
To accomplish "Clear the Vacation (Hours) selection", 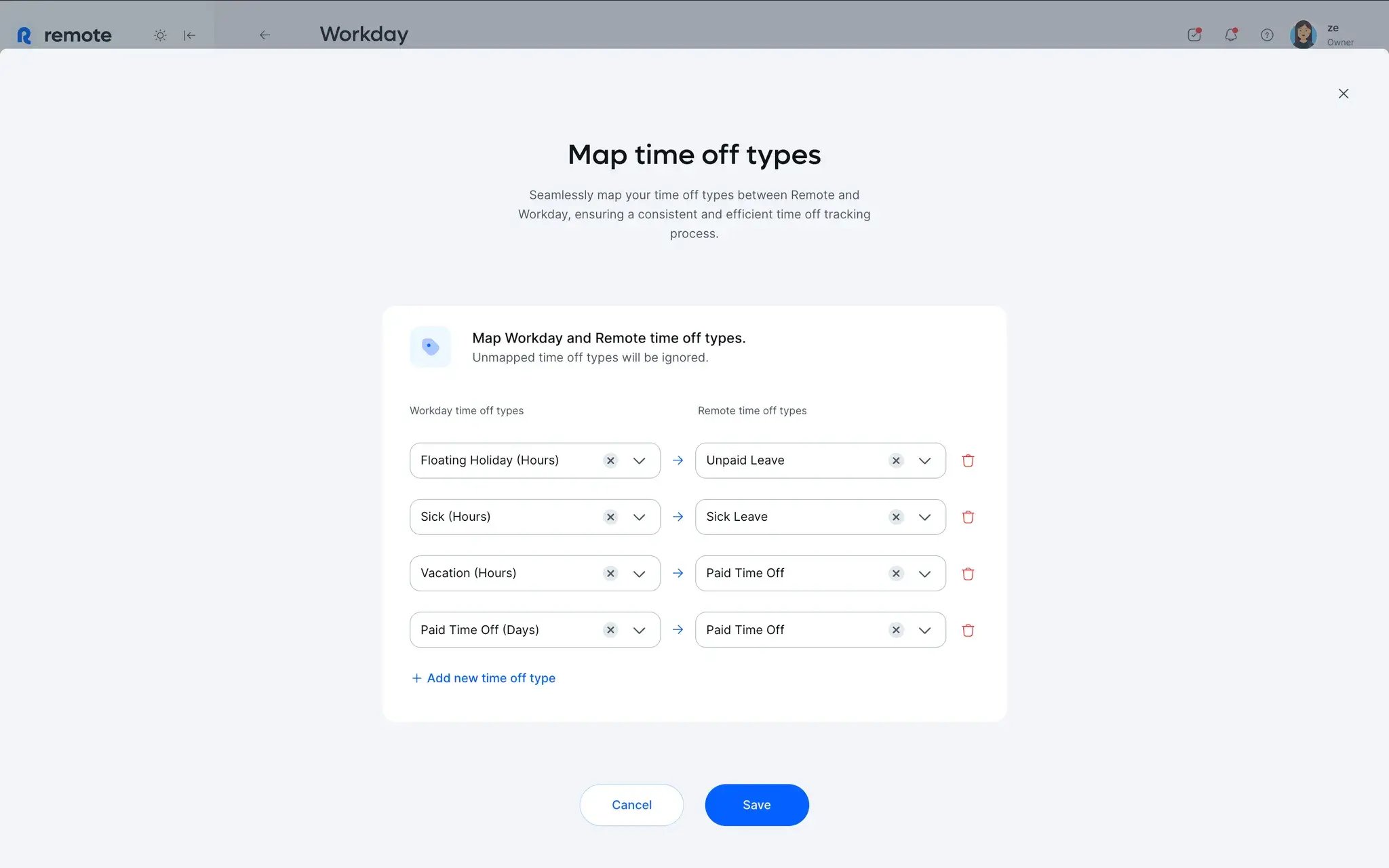I will tap(610, 573).
